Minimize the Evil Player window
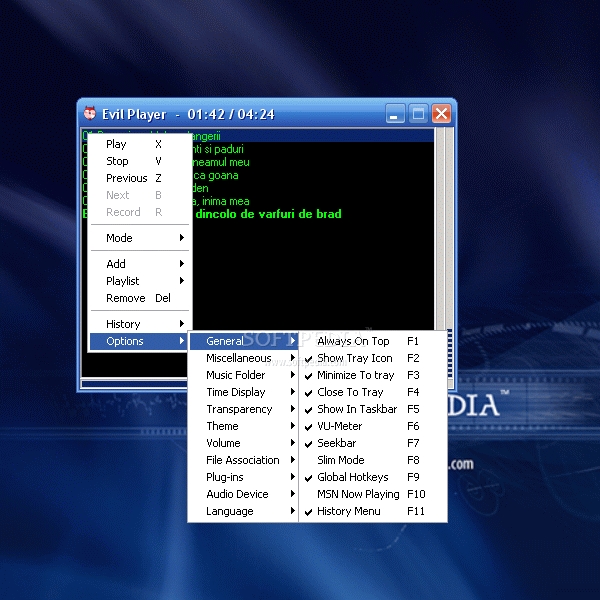The image size is (600, 600). [x=395, y=114]
